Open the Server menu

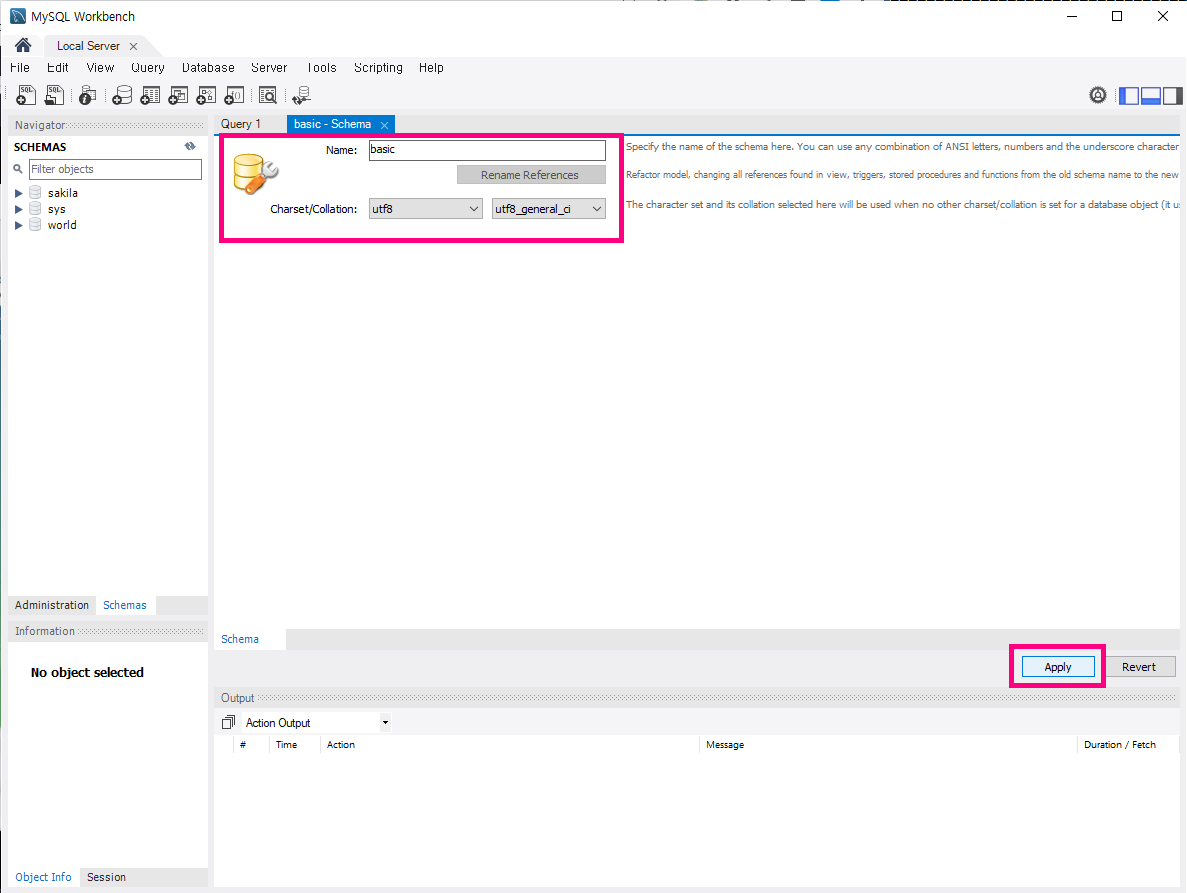point(269,67)
